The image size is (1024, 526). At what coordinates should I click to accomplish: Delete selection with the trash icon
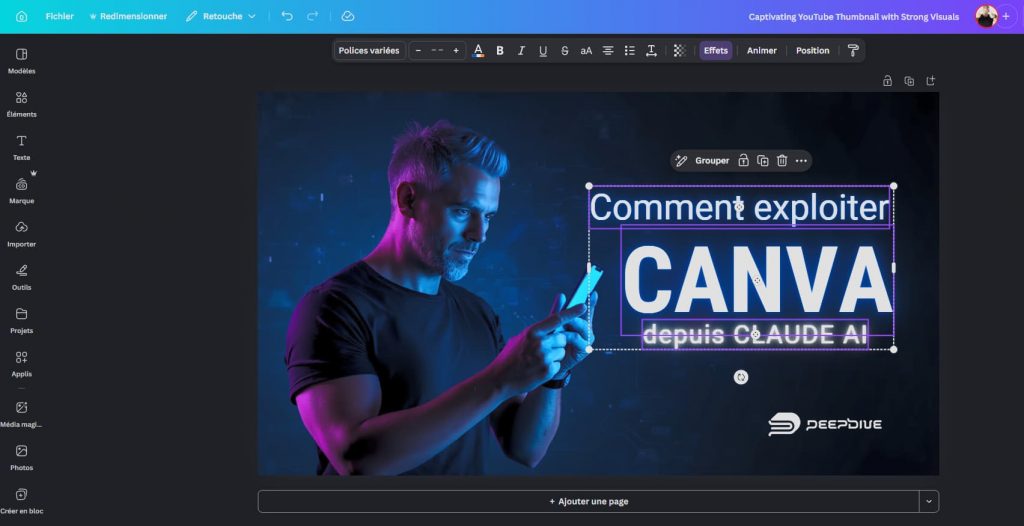pyautogui.click(x=782, y=161)
